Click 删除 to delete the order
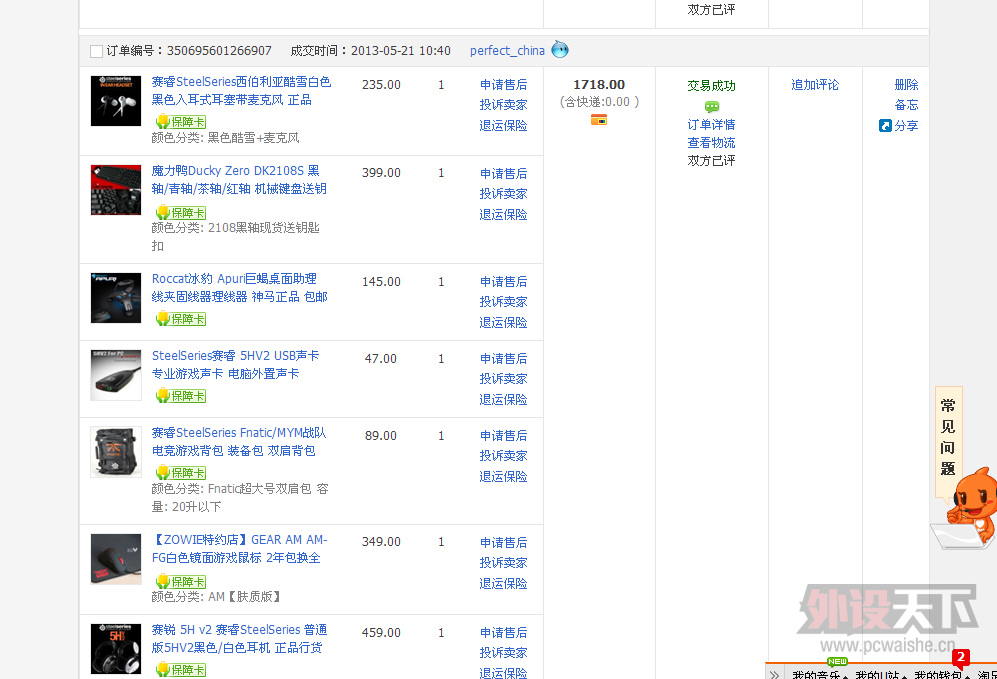Screen dimensions: 997x679 point(906,85)
